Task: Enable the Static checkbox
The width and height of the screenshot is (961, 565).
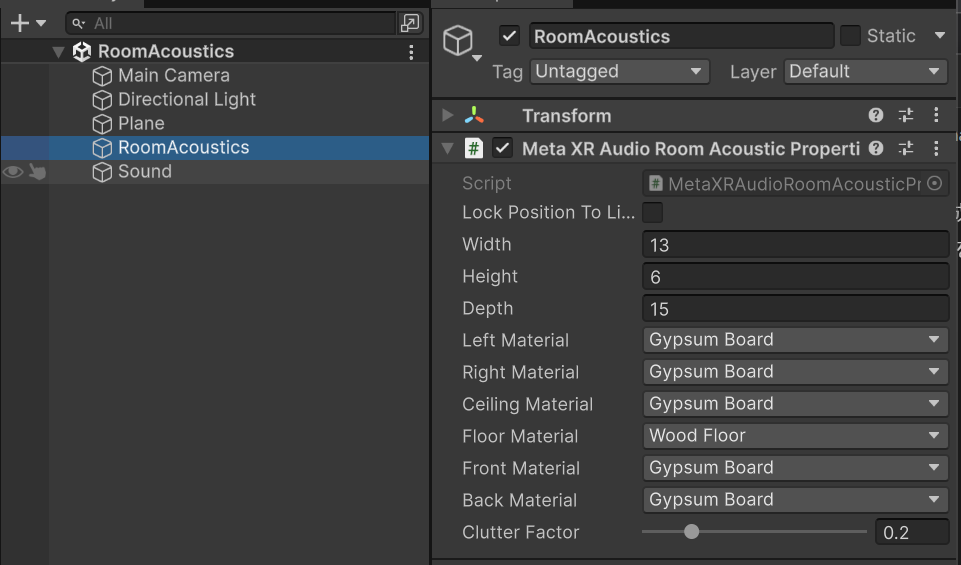Action: click(x=850, y=36)
